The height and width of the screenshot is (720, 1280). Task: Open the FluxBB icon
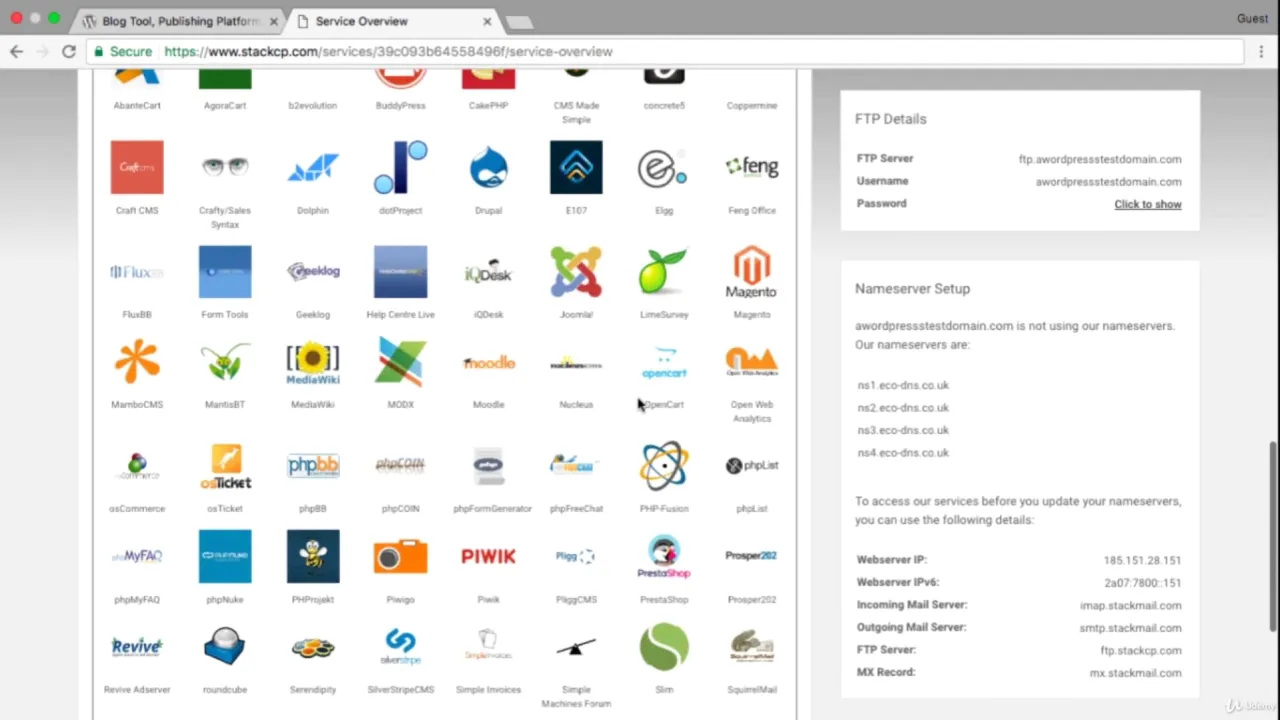pyautogui.click(x=137, y=272)
